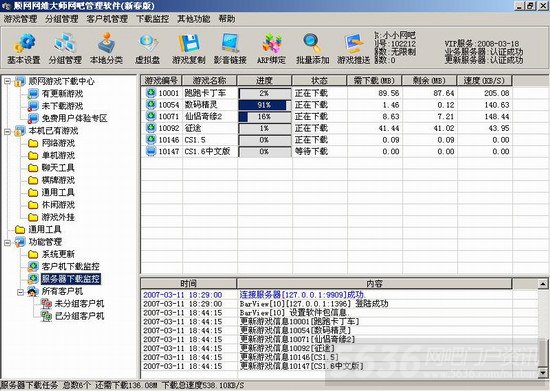Open 游戏管理 menu
This screenshot has width=550, height=391.
click(x=20, y=19)
